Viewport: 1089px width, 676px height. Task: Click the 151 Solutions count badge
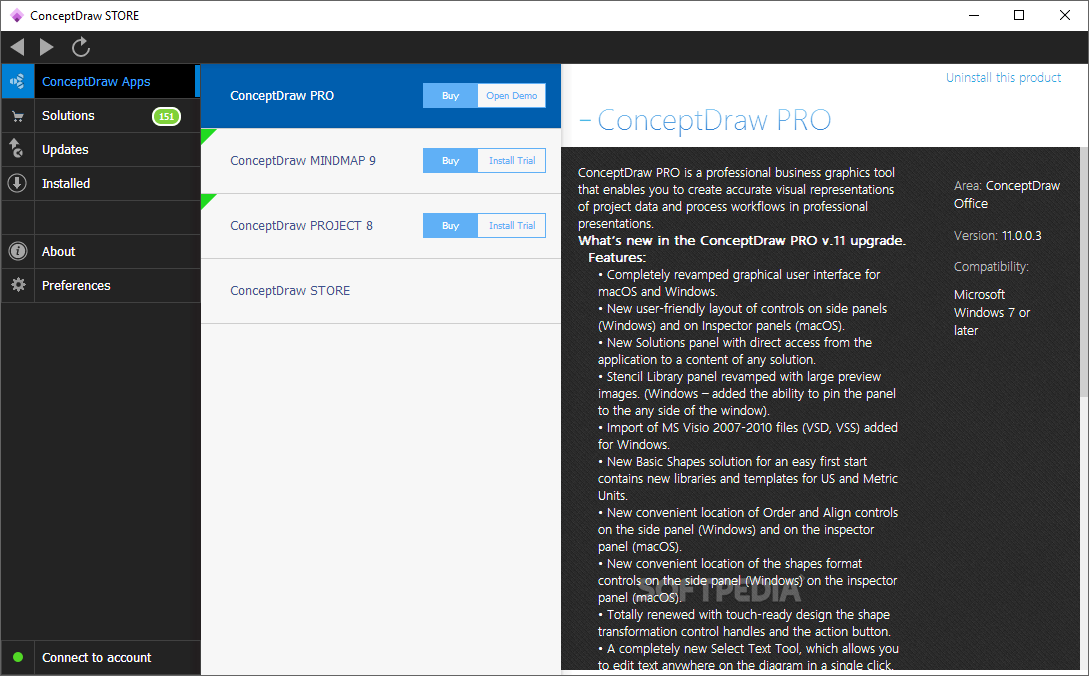click(x=167, y=116)
